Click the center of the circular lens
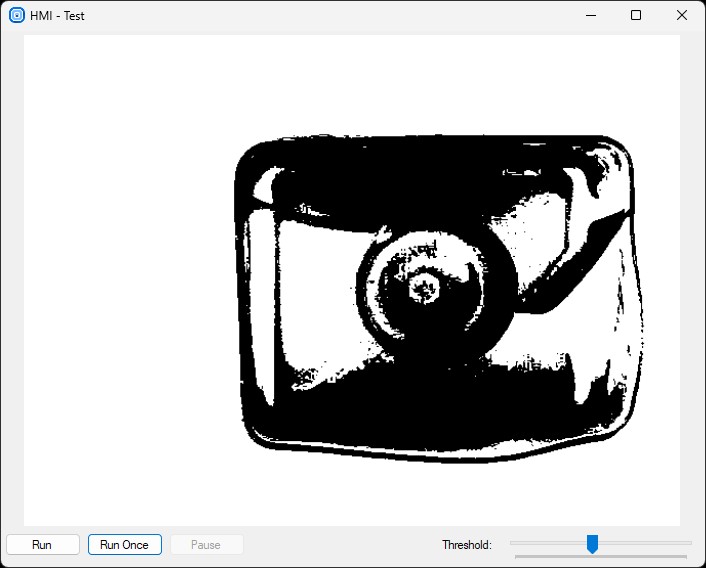706x568 pixels. 427,289
